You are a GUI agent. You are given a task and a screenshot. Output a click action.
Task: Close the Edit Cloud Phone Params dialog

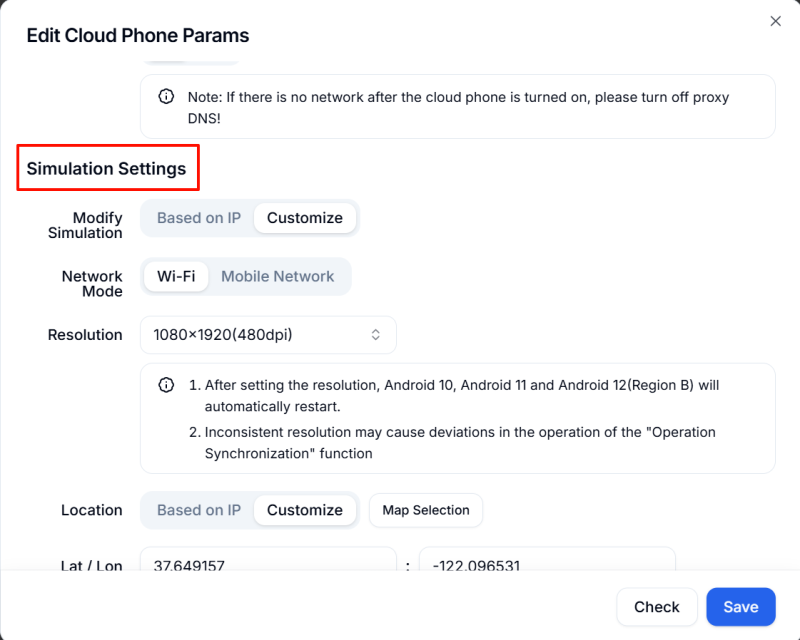click(775, 21)
